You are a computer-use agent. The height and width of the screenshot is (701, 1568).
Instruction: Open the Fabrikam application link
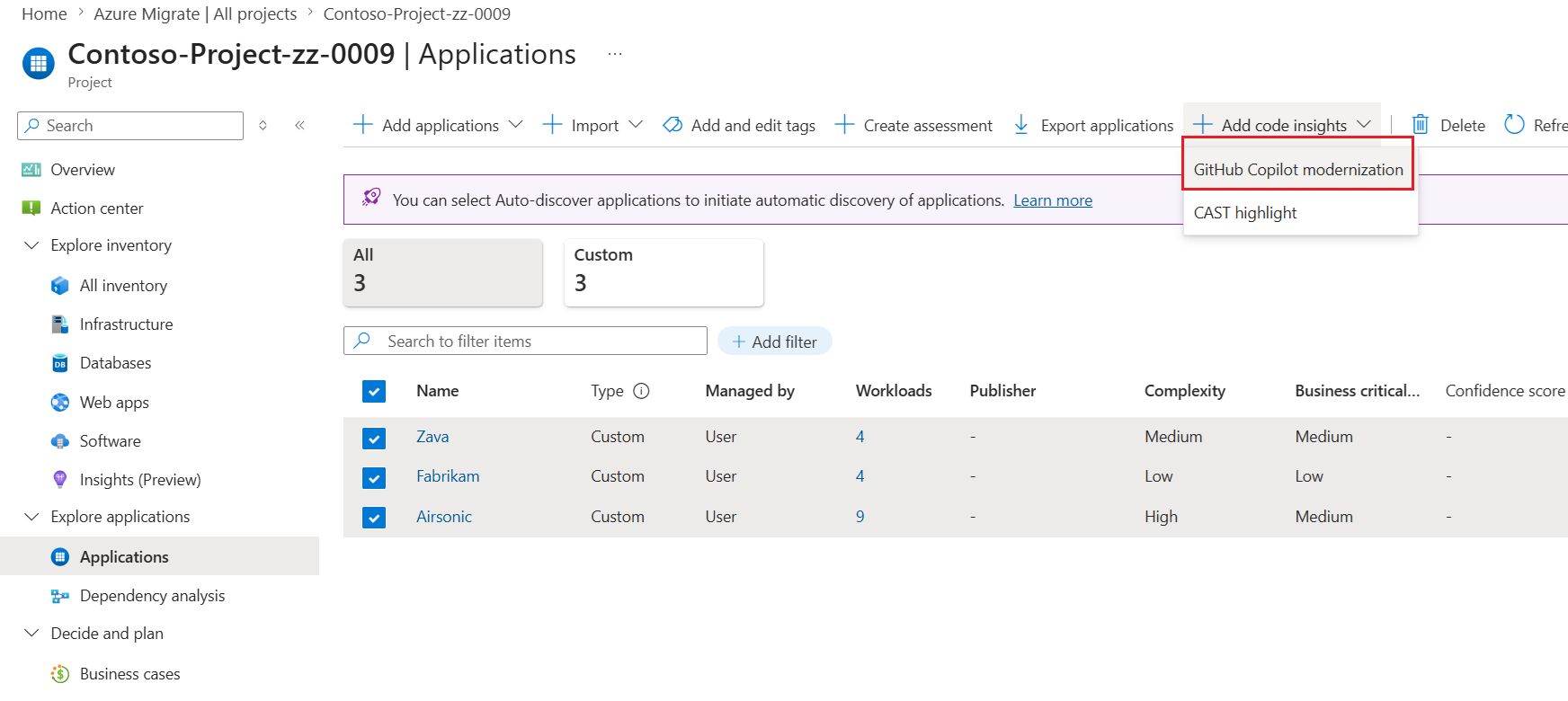(x=448, y=476)
